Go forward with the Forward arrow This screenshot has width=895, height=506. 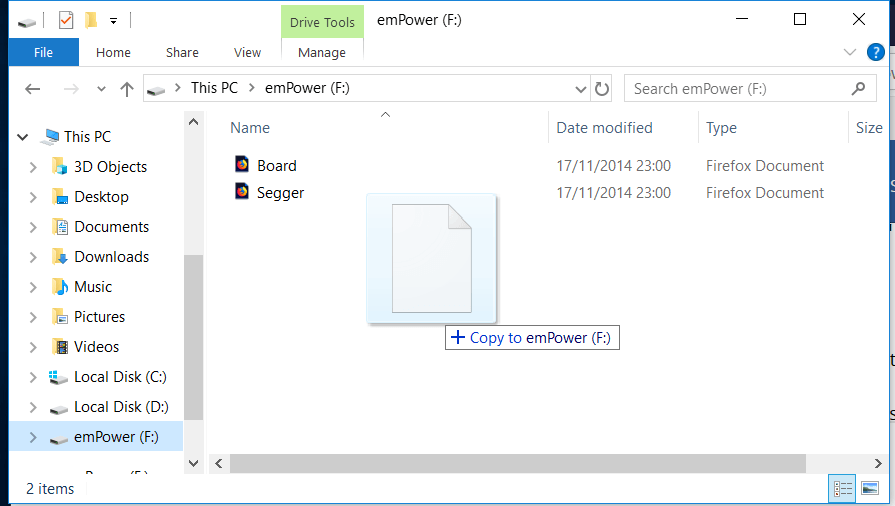click(x=71, y=89)
